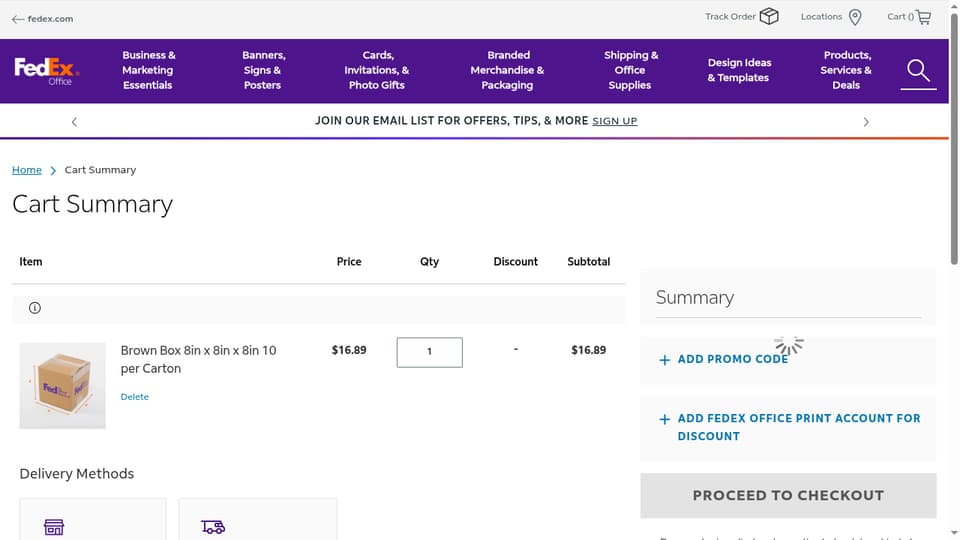Click the plus icon beside Add Promo Code

[x=664, y=360]
